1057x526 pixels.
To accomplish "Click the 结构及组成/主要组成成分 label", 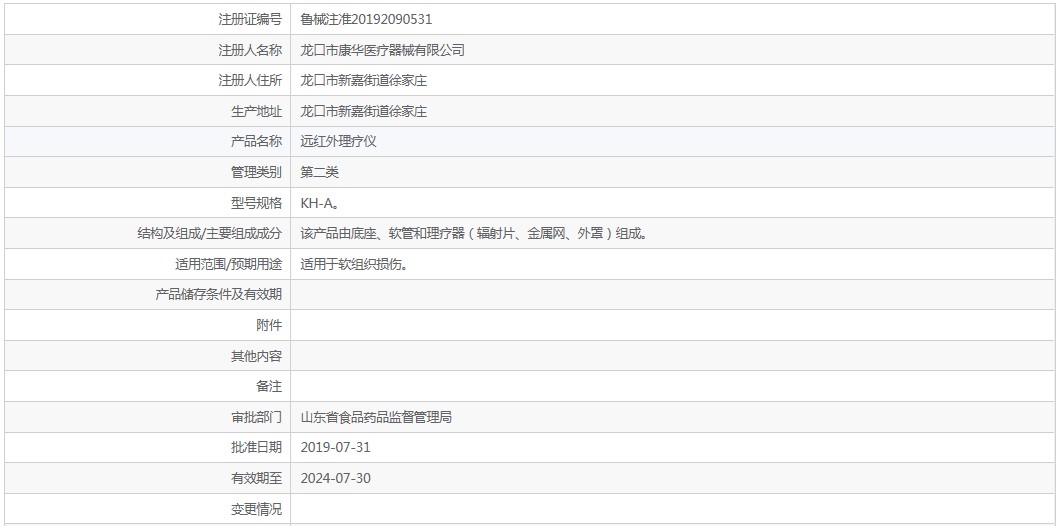I will point(209,233).
